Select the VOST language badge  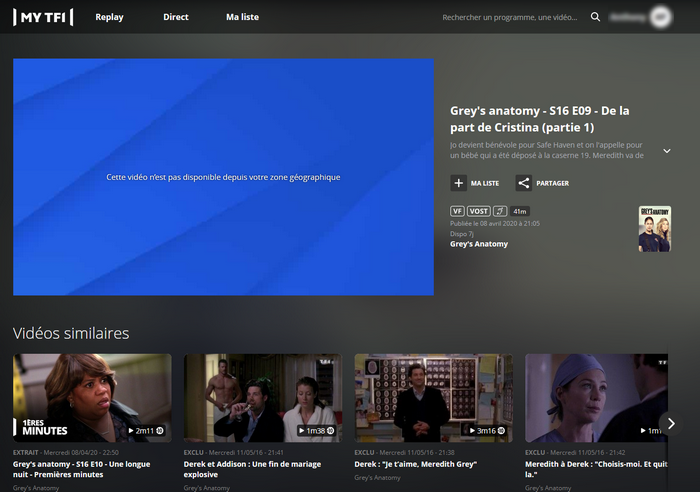click(479, 211)
